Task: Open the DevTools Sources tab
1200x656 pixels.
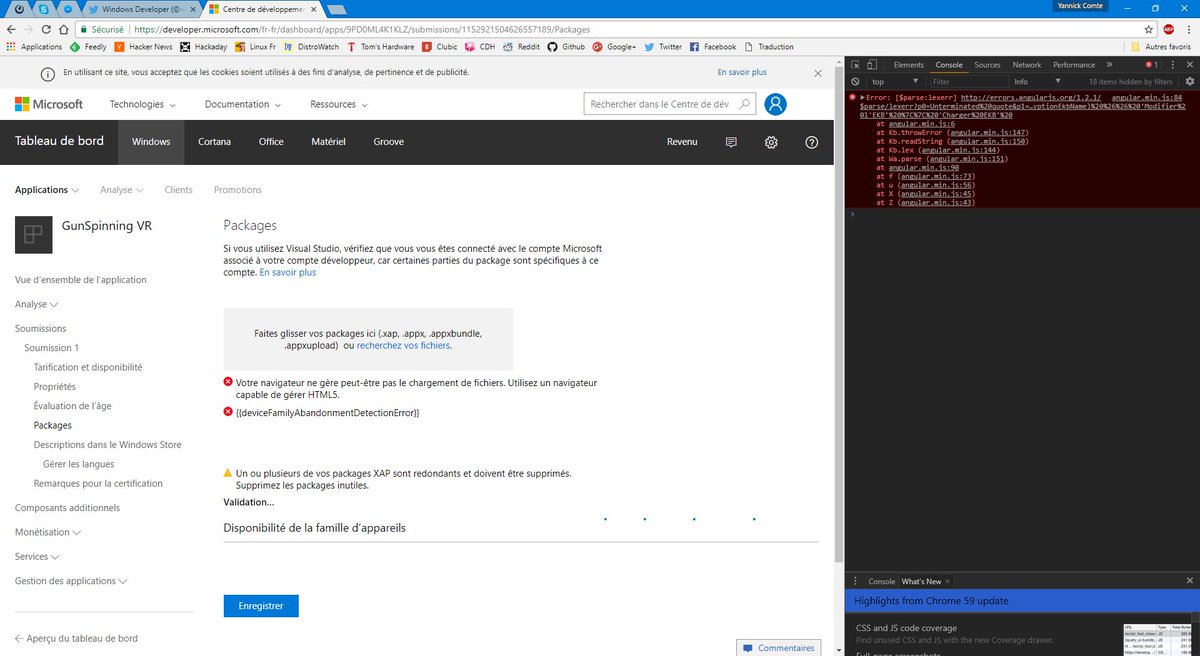Action: click(x=987, y=65)
